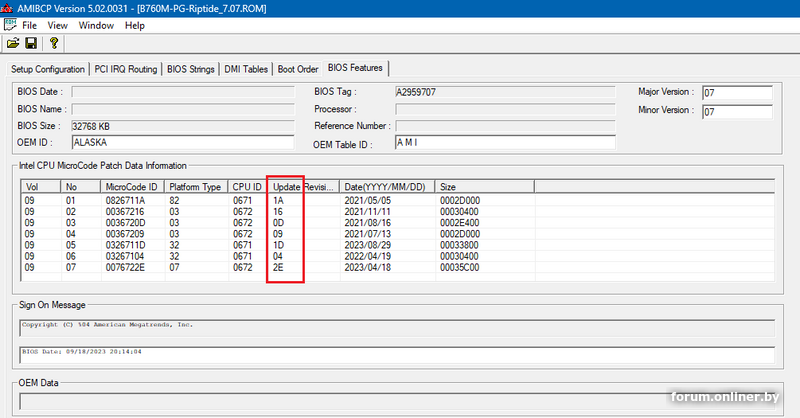Click the size value 00033800
Image resolution: width=800 pixels, height=418 pixels.
[x=460, y=245]
